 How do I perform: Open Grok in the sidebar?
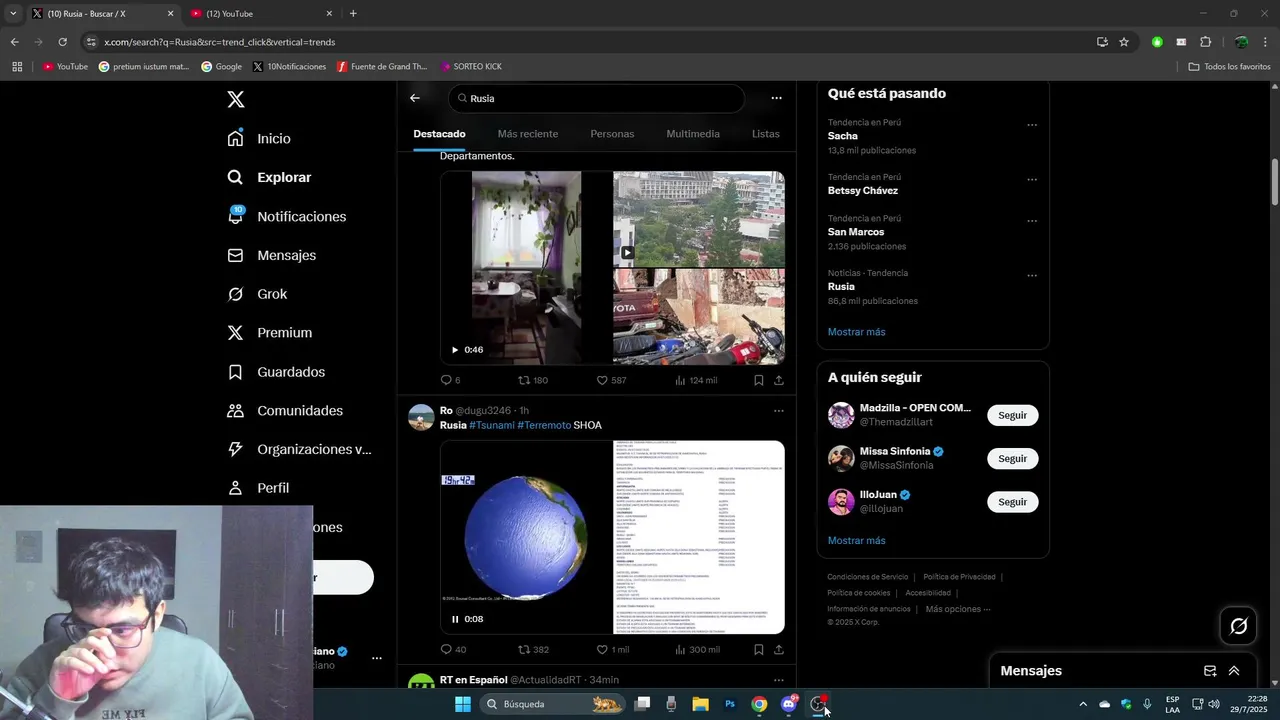pos(257,294)
